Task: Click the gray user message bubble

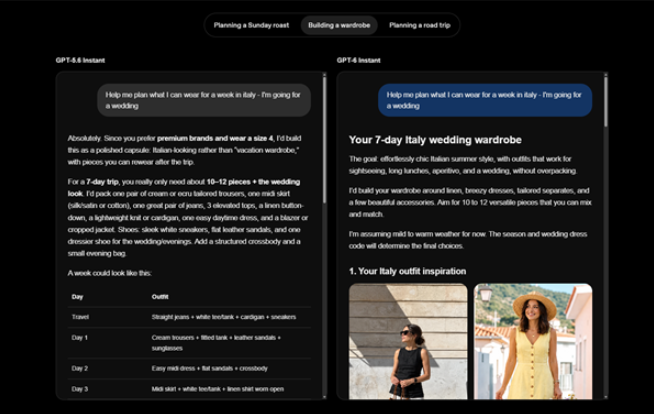Action: click(204, 100)
